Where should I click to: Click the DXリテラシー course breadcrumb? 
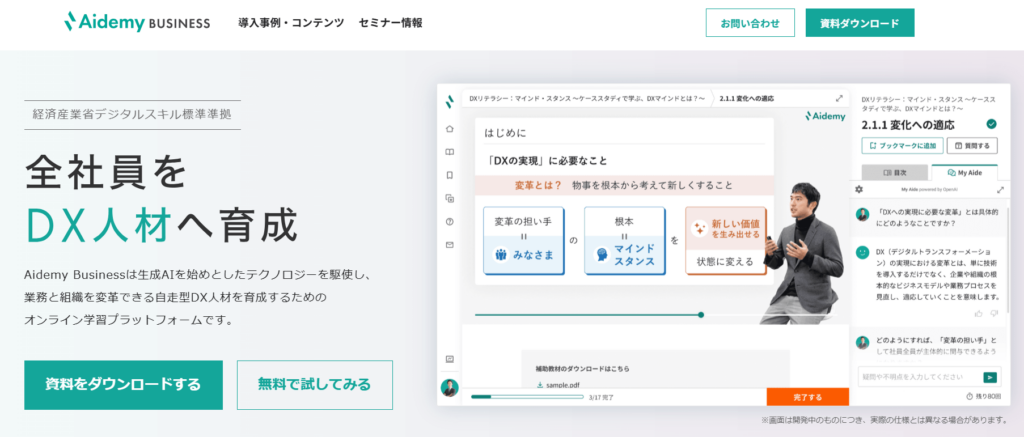coord(586,99)
